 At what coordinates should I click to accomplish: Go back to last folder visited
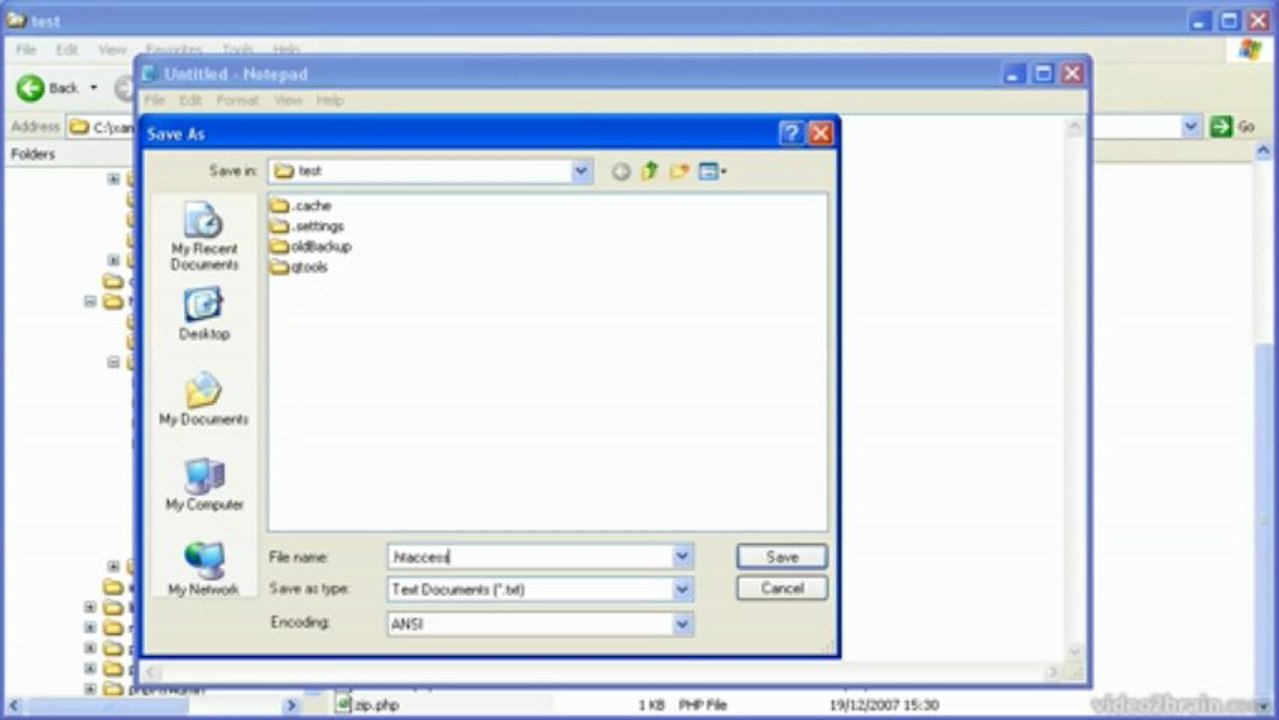[621, 172]
